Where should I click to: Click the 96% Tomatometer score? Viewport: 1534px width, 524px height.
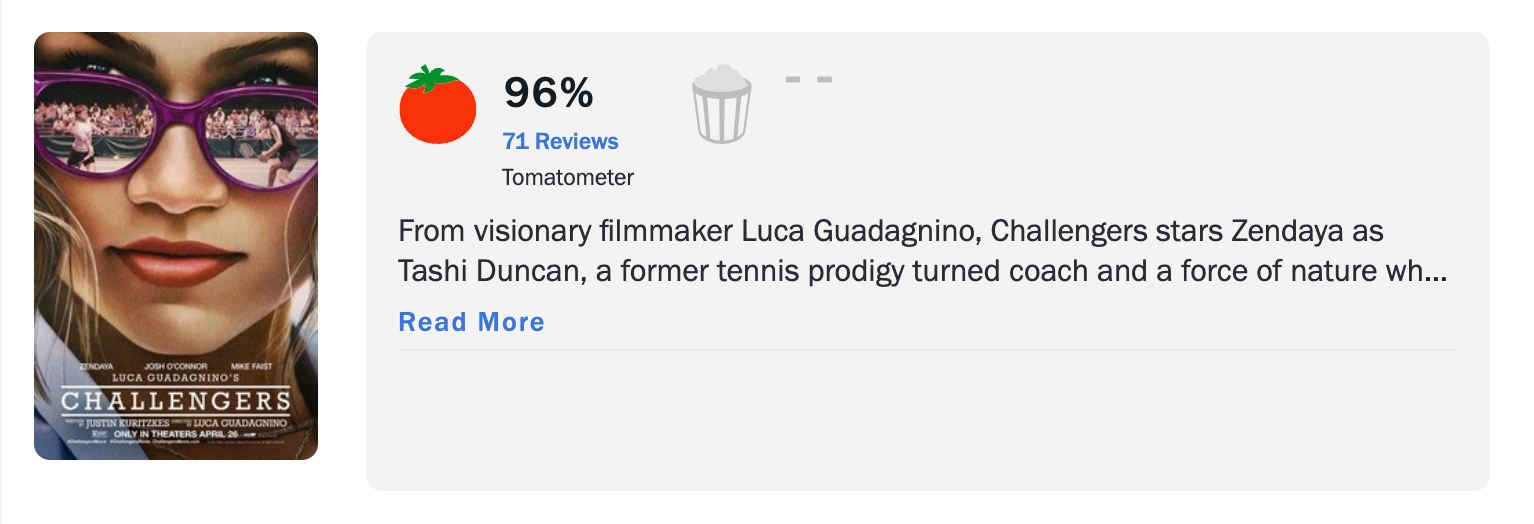[548, 93]
